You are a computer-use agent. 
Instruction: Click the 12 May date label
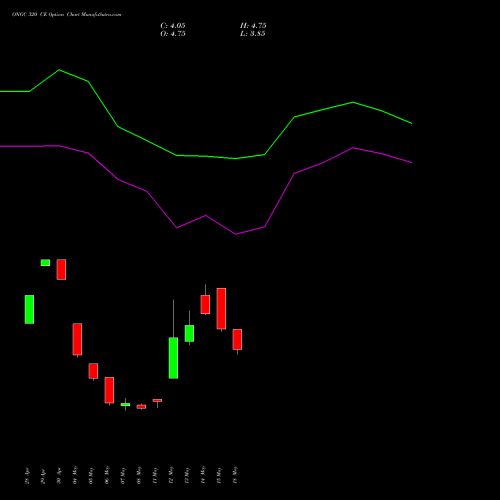[x=171, y=475]
